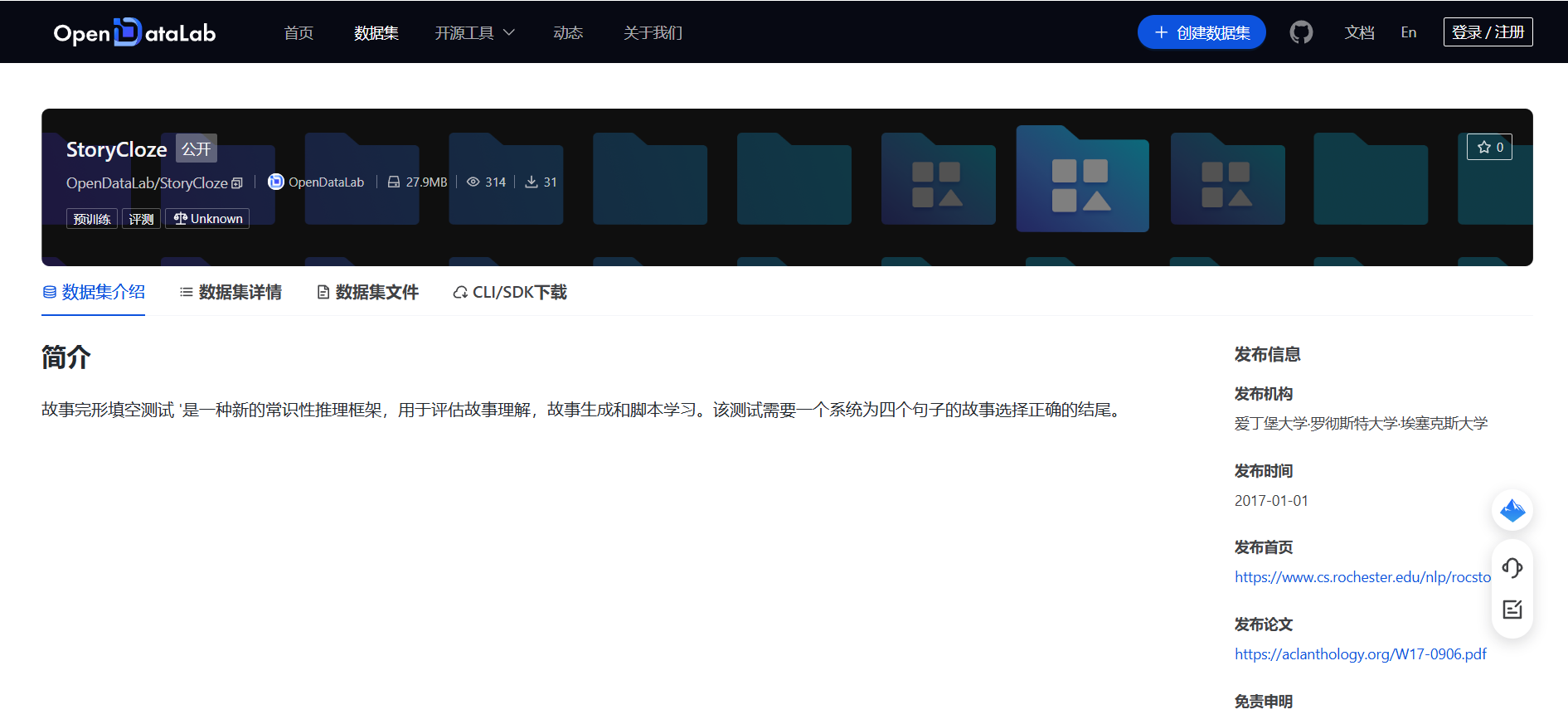Open the feedback form icon
This screenshot has width=1568, height=719.
[1512, 610]
